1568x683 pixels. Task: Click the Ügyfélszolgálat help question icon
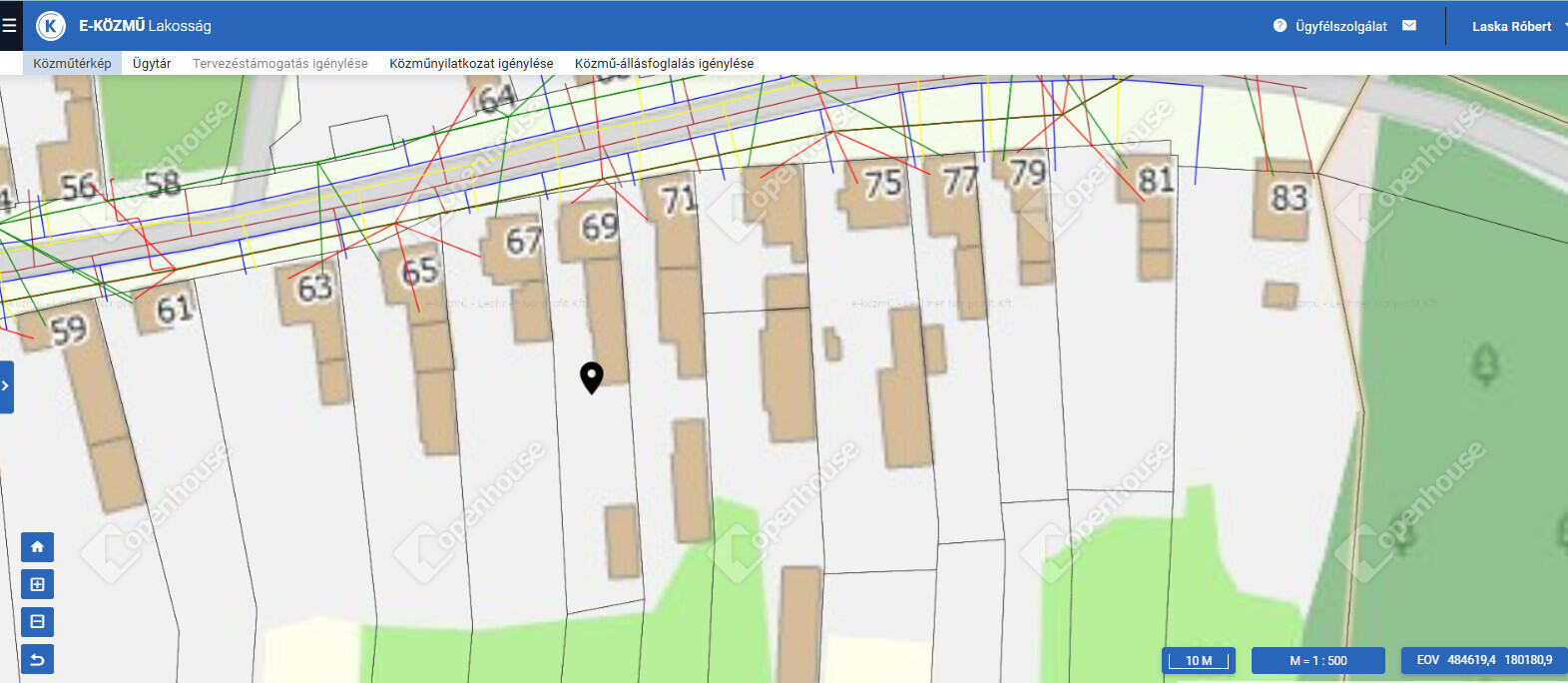tap(1280, 26)
